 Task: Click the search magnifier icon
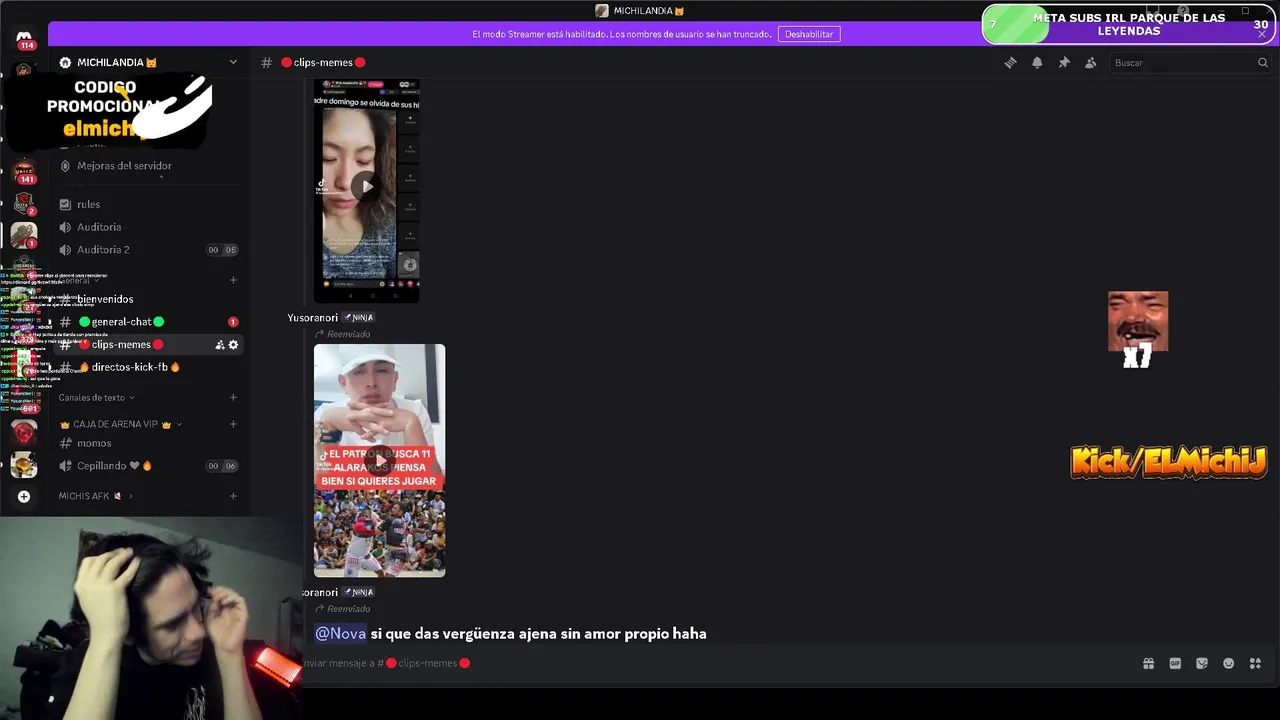[x=1262, y=62]
